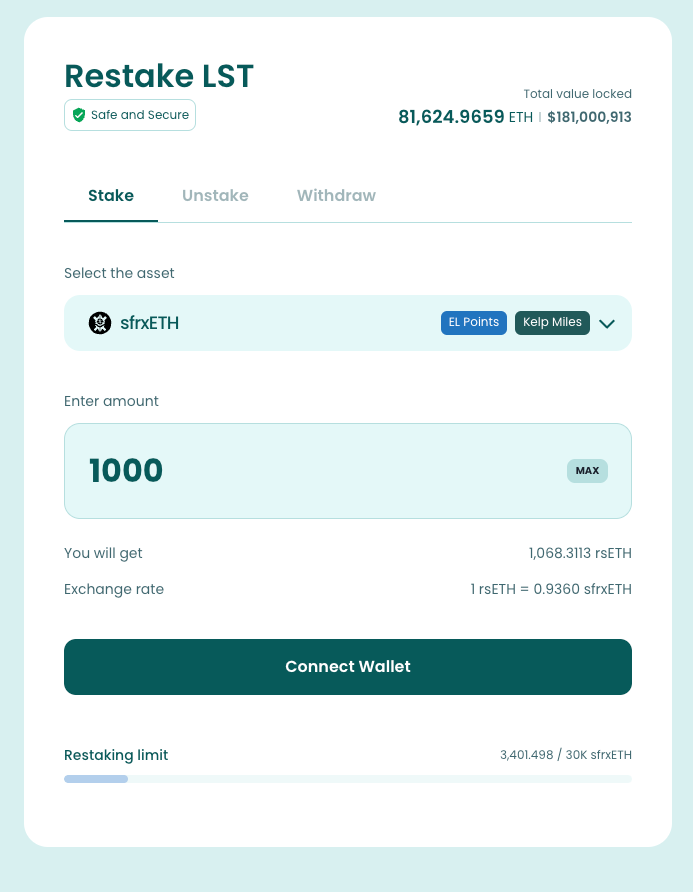The height and width of the screenshot is (892, 693).
Task: Click the Safe and Secure badge
Action: 130,115
